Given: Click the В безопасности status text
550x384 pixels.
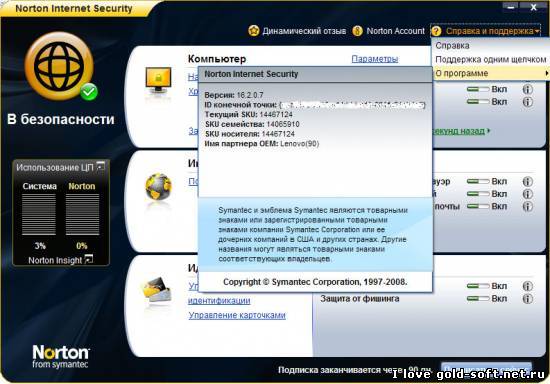Looking at the screenshot, I should tap(61, 119).
